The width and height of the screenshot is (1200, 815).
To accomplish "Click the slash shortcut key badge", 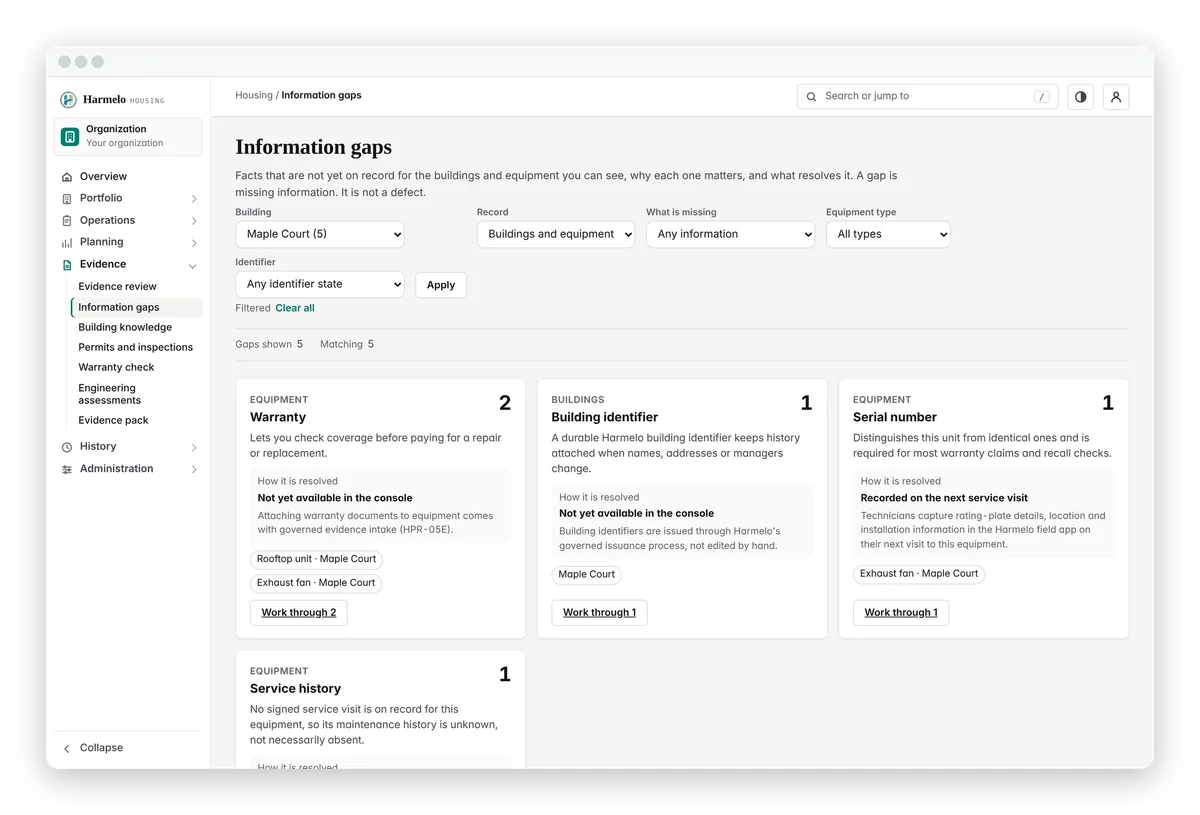I will [1042, 97].
